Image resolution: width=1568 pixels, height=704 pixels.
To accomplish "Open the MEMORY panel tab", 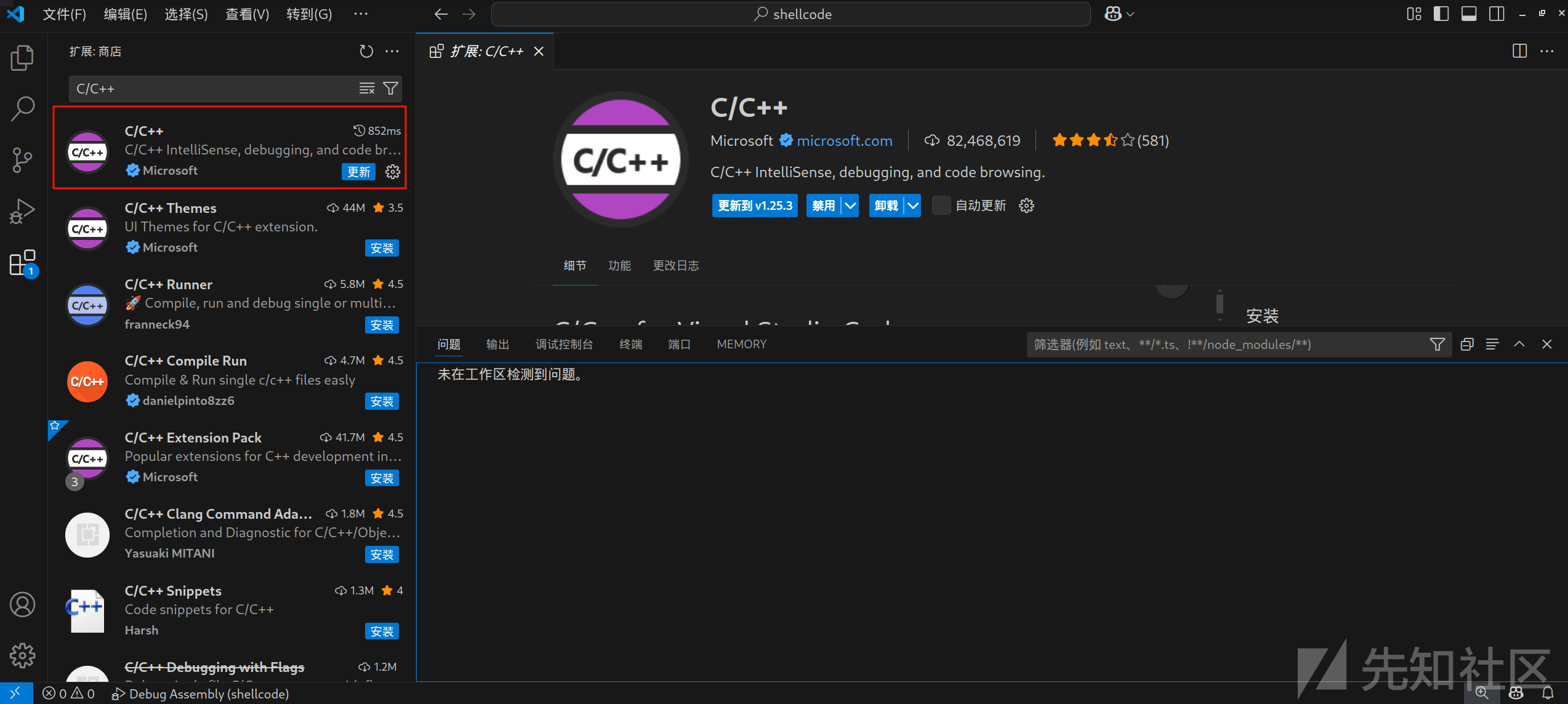I will coord(742,345).
